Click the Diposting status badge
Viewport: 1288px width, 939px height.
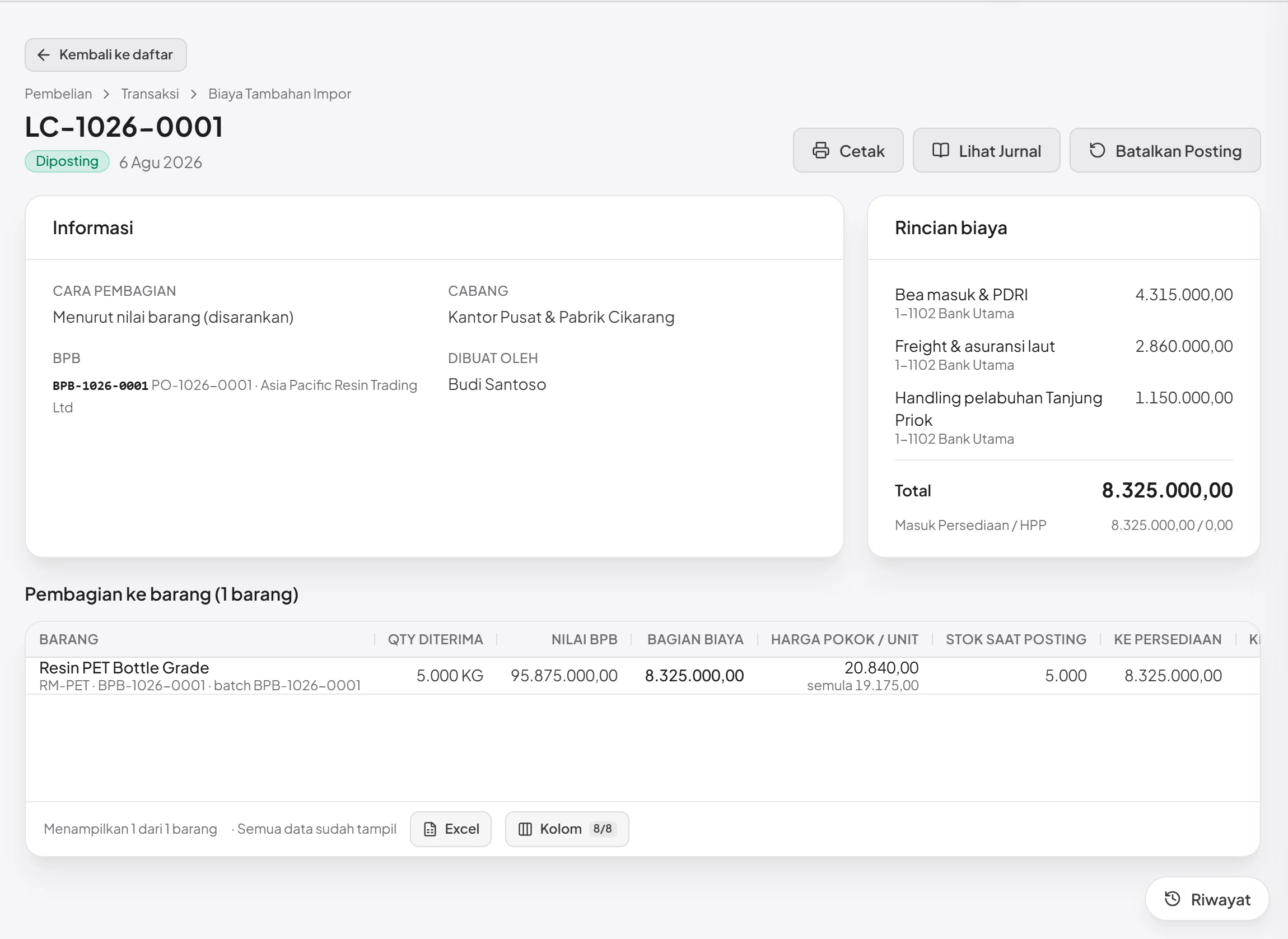[x=67, y=161]
